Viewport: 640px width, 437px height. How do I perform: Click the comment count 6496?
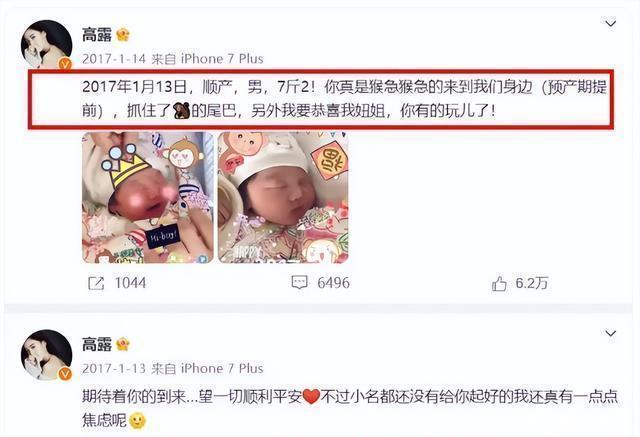(333, 283)
